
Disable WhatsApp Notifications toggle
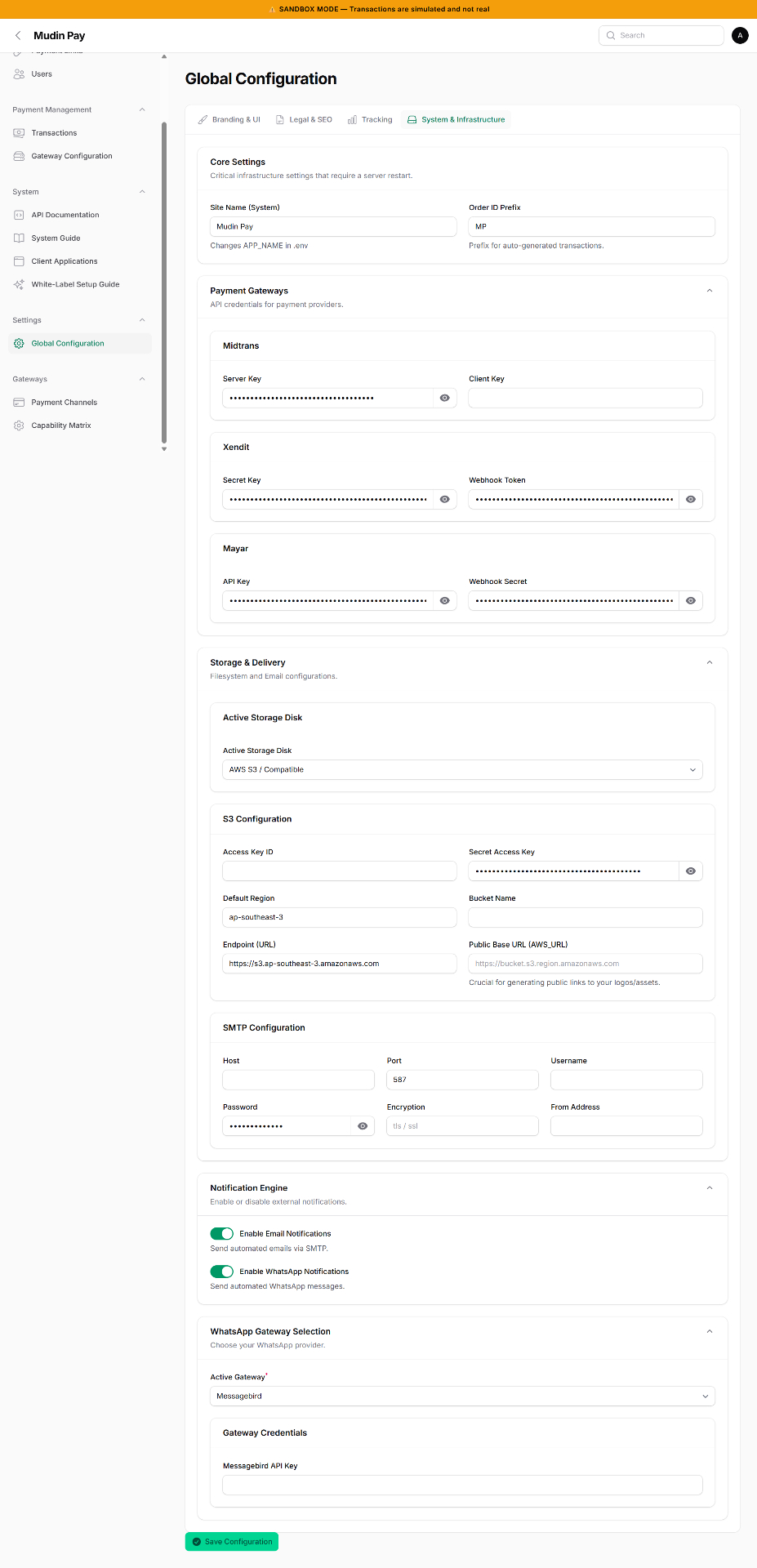(222, 1272)
